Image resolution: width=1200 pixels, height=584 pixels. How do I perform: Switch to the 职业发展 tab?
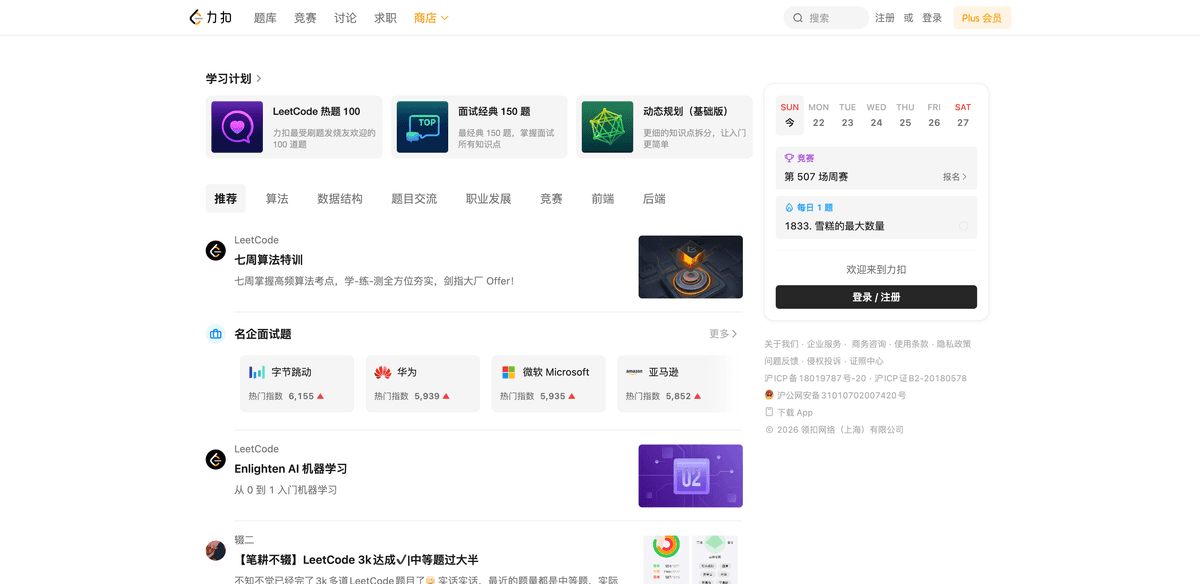[489, 199]
